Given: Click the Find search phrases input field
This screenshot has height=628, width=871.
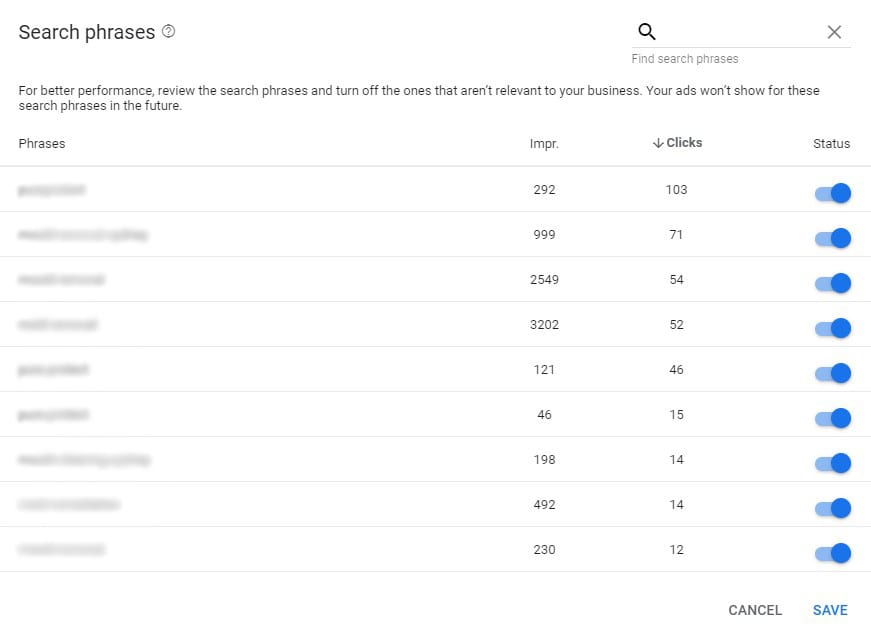Looking at the screenshot, I should tap(740, 32).
